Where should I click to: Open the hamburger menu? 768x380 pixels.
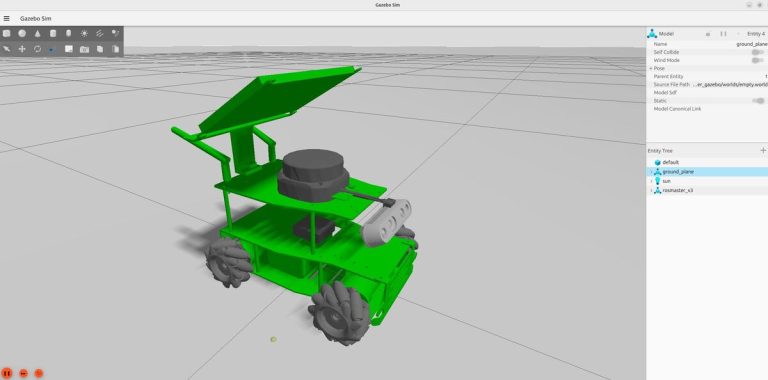click(6, 19)
